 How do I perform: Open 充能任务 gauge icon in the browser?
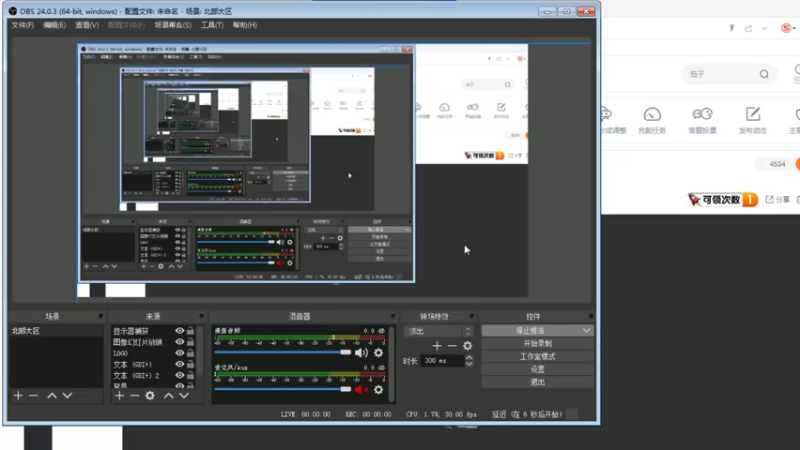click(x=652, y=114)
